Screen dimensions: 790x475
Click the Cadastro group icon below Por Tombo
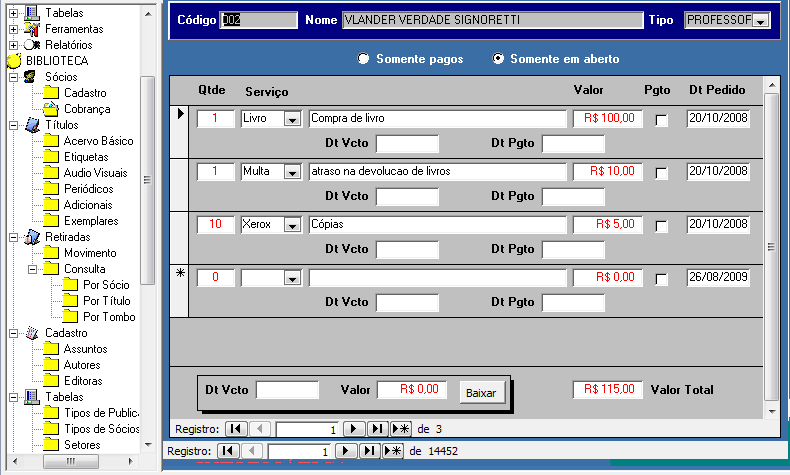tap(32, 333)
